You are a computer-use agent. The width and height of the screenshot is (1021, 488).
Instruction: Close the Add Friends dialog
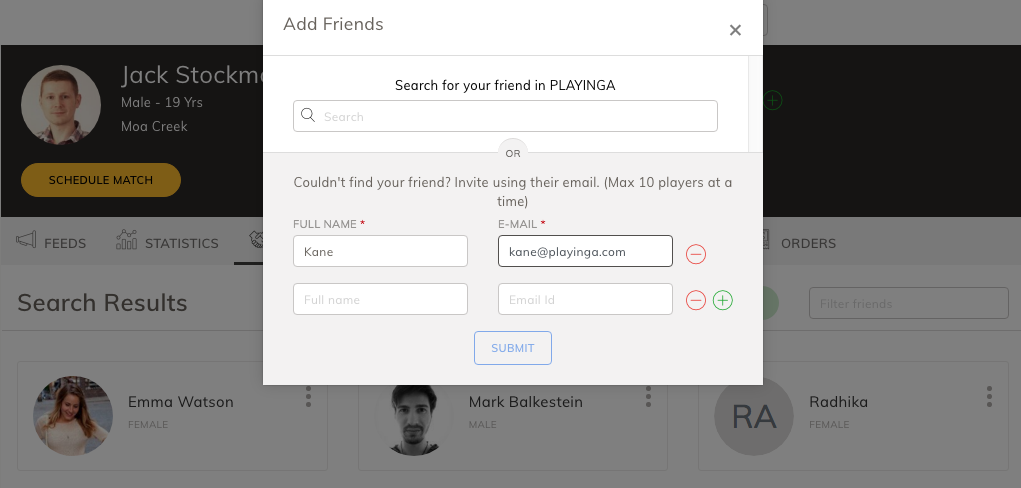click(735, 30)
